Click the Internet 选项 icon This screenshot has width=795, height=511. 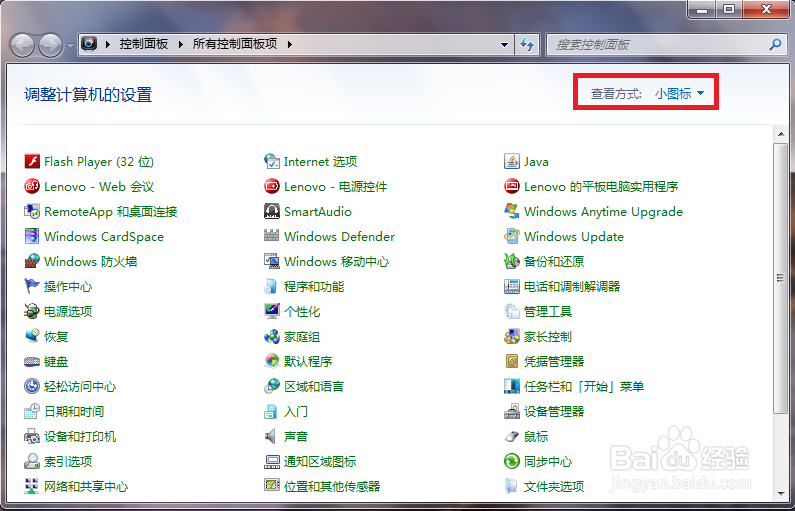point(272,161)
